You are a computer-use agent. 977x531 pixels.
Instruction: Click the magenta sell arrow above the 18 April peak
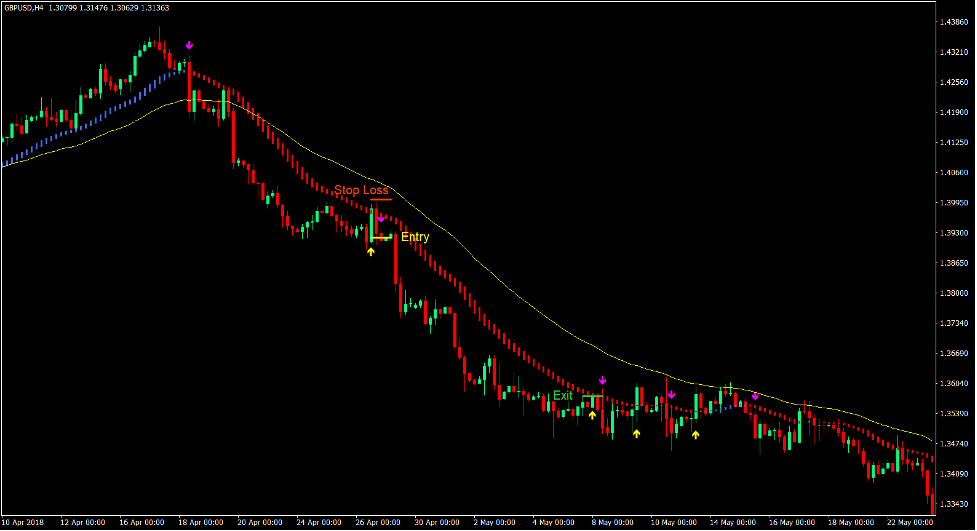coord(189,46)
